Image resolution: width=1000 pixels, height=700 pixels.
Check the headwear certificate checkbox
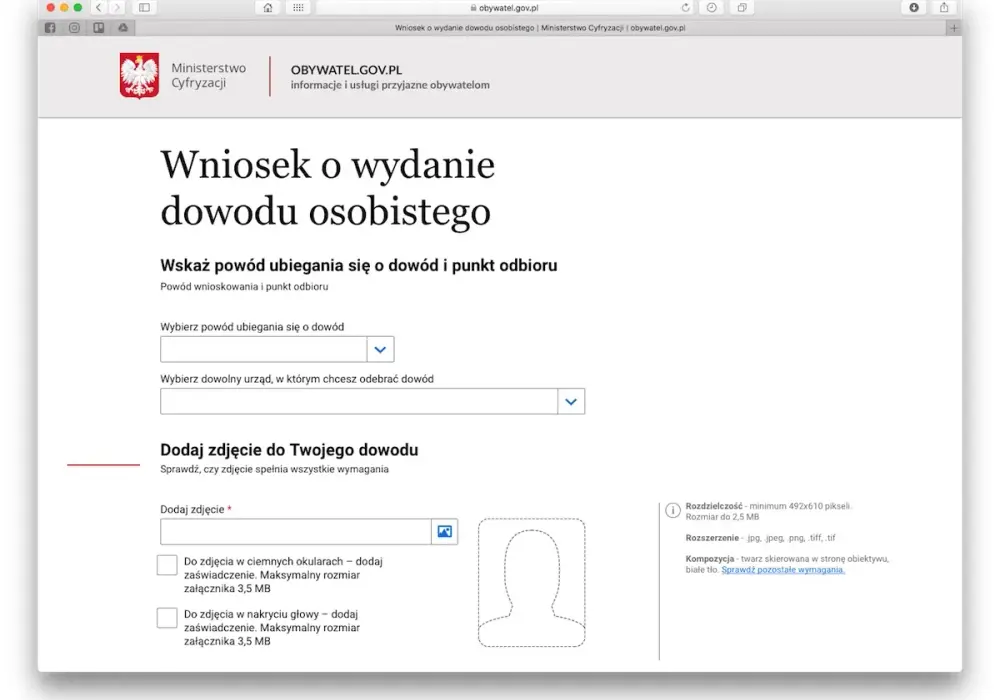167,618
